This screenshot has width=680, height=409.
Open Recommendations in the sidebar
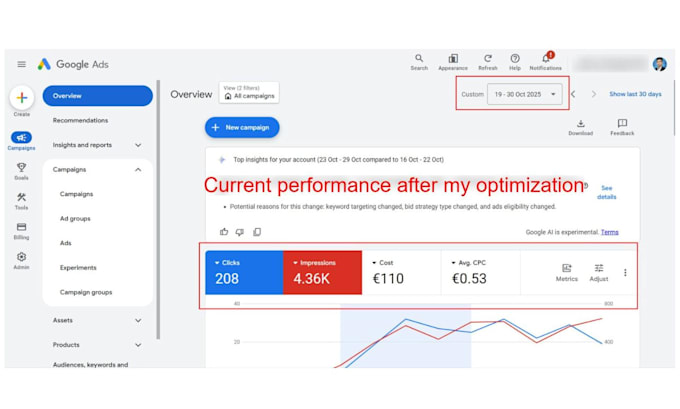(80, 121)
